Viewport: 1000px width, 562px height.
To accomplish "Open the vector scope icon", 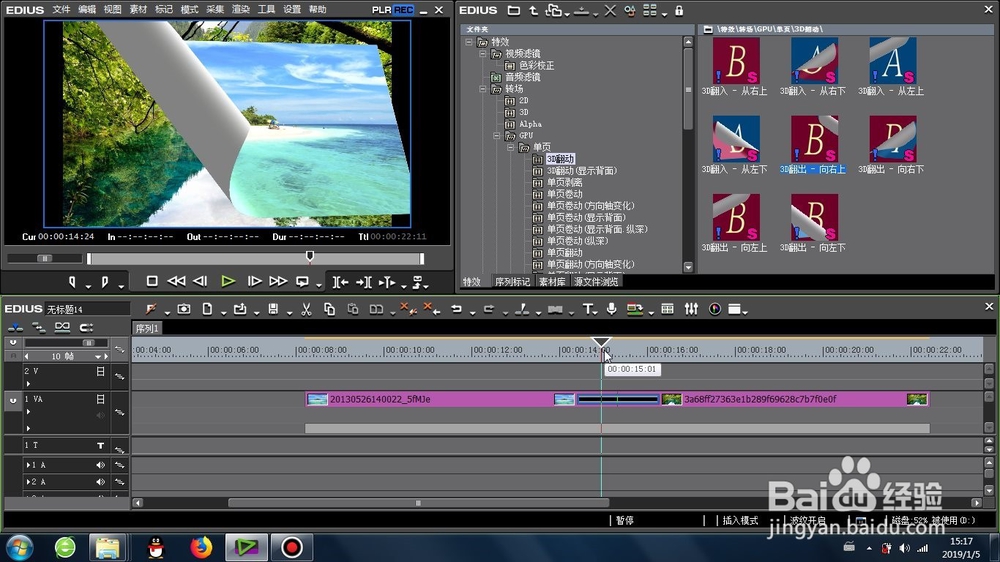I will [x=715, y=309].
